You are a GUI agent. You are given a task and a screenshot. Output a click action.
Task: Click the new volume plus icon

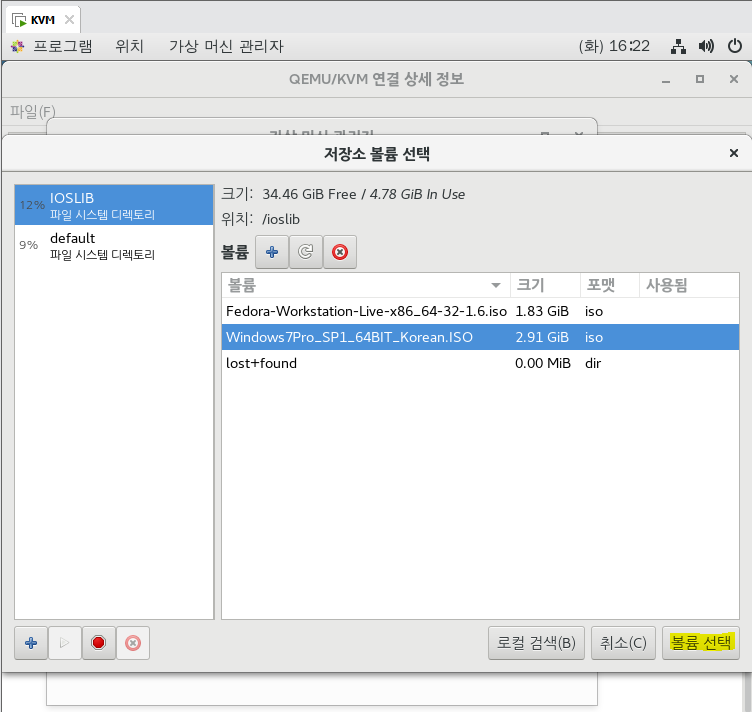pos(272,252)
